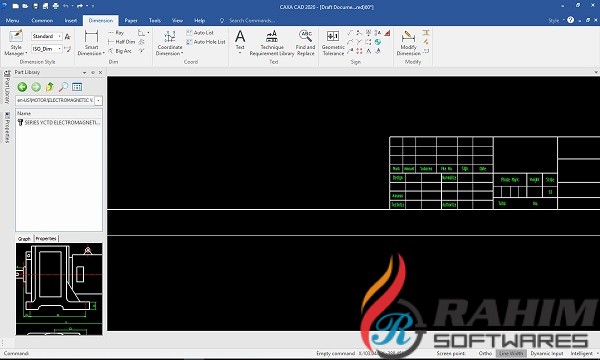Open the Standard text style dropdown

pos(60,36)
